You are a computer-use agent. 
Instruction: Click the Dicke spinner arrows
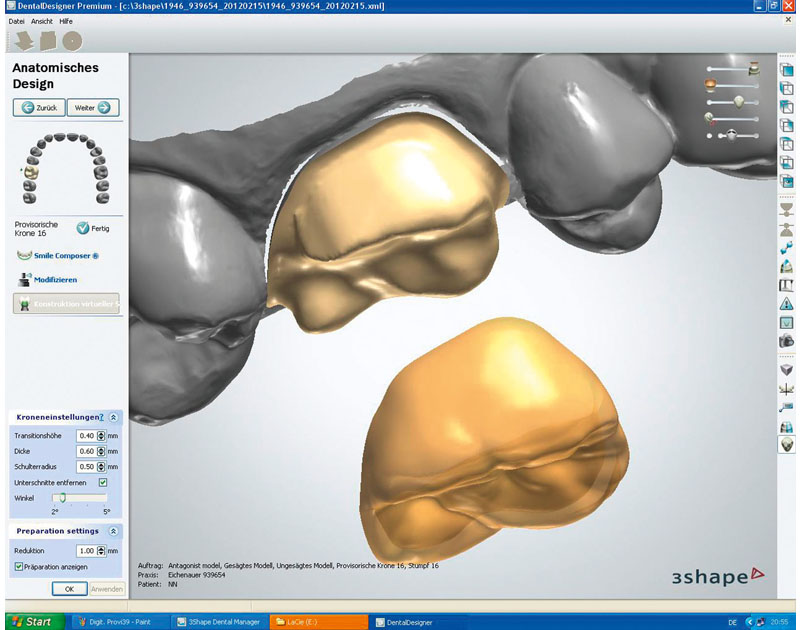click(x=101, y=451)
